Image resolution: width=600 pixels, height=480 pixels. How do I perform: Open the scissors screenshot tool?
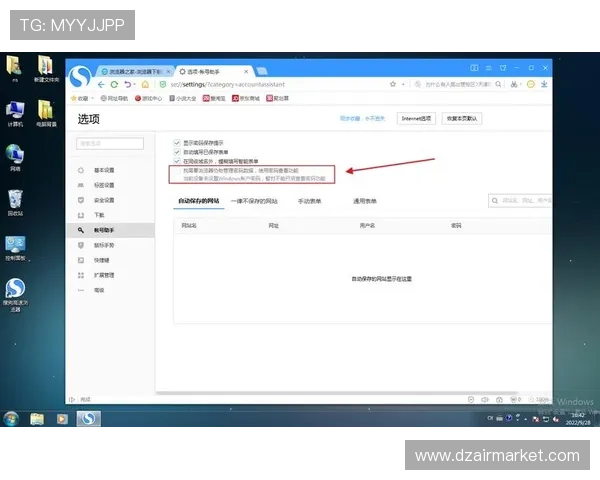tap(514, 84)
